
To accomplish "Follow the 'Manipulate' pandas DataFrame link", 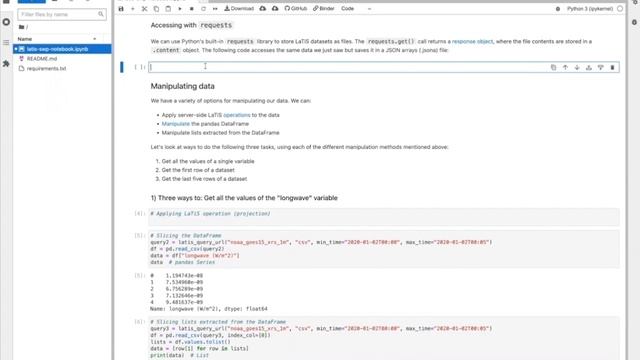I will (x=176, y=124).
